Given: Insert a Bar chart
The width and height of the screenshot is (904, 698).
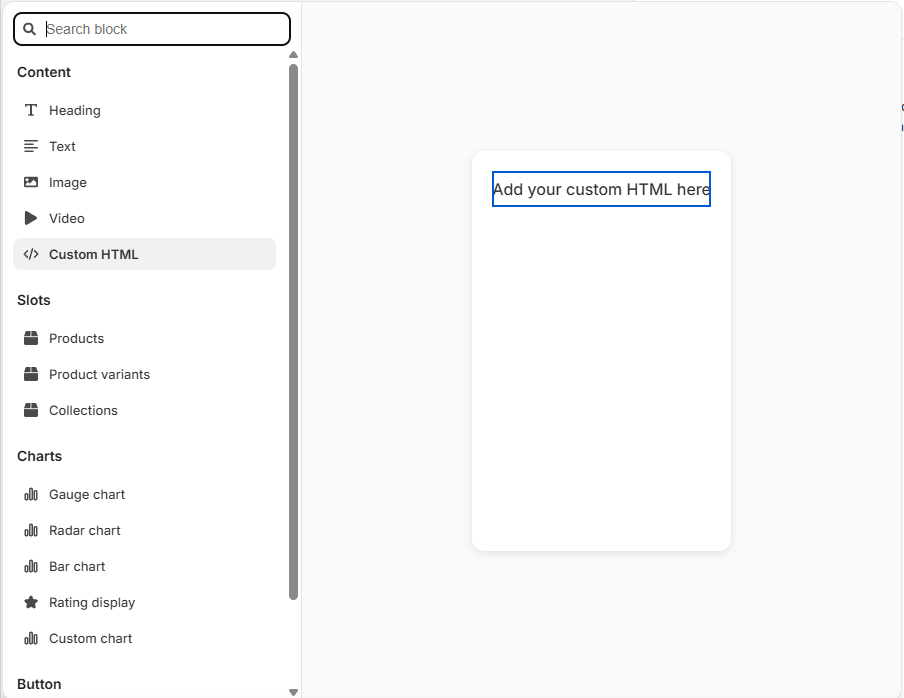Looking at the screenshot, I should click(x=77, y=566).
